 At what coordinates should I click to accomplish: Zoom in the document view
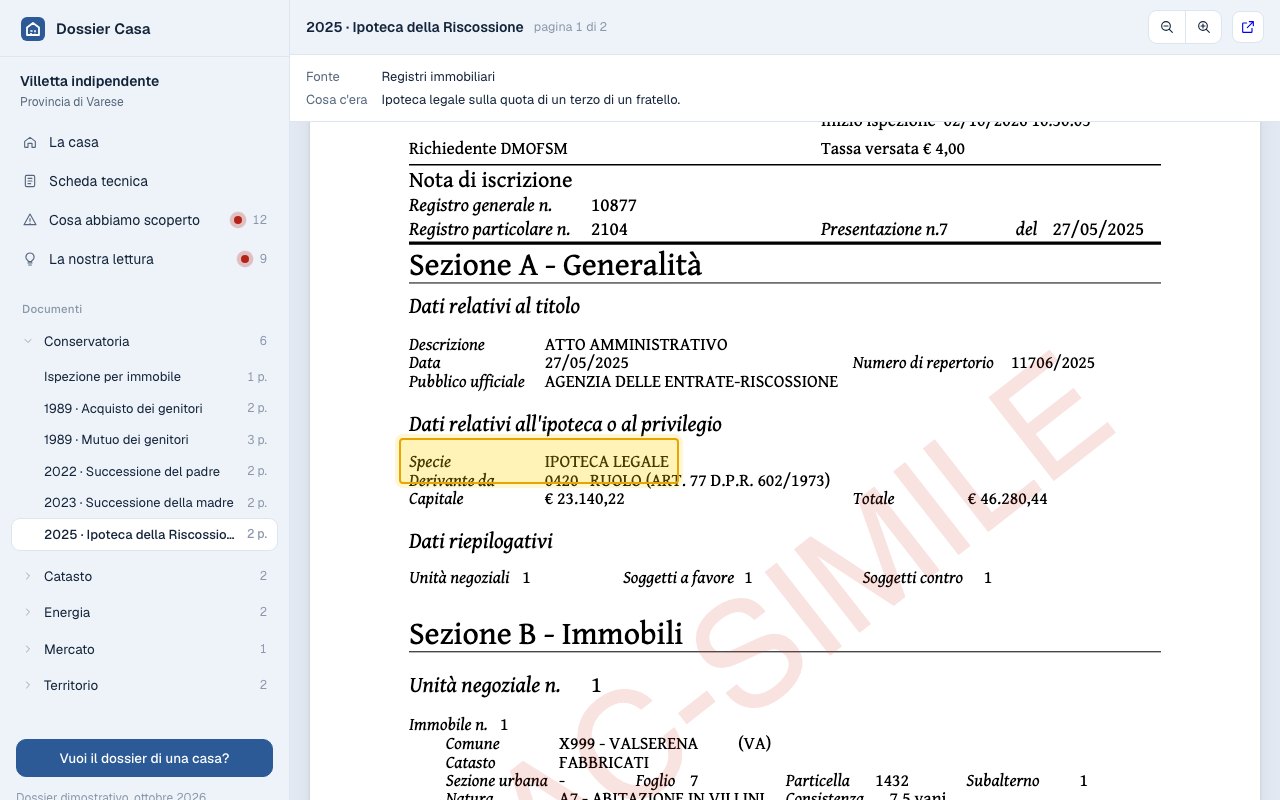pyautogui.click(x=1204, y=28)
